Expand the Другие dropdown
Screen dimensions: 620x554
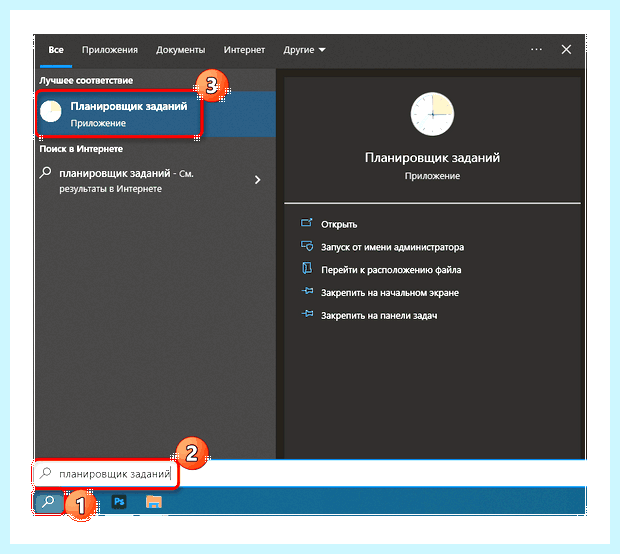tap(304, 50)
